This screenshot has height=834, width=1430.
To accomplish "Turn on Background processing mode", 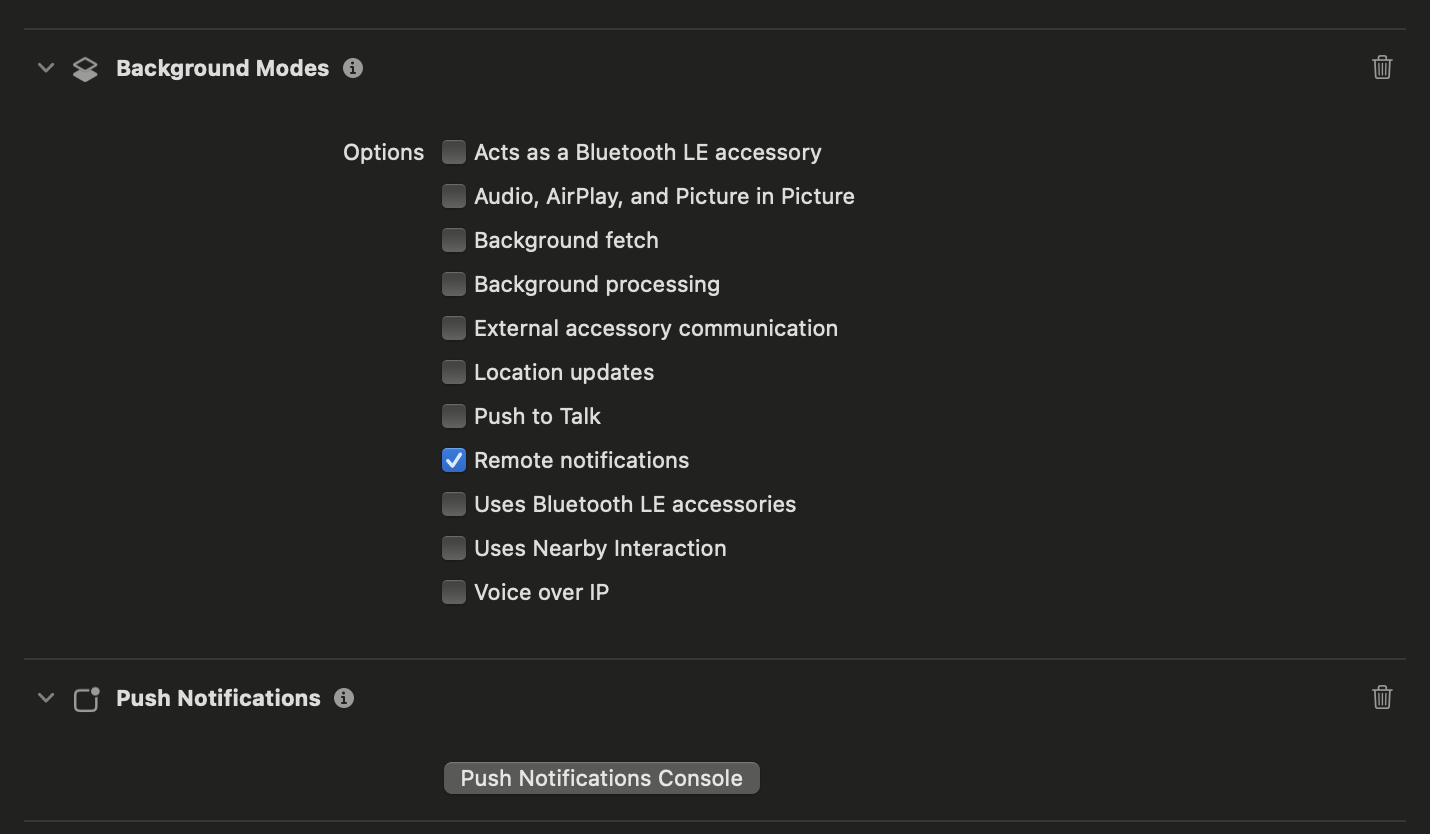I will click(x=454, y=284).
